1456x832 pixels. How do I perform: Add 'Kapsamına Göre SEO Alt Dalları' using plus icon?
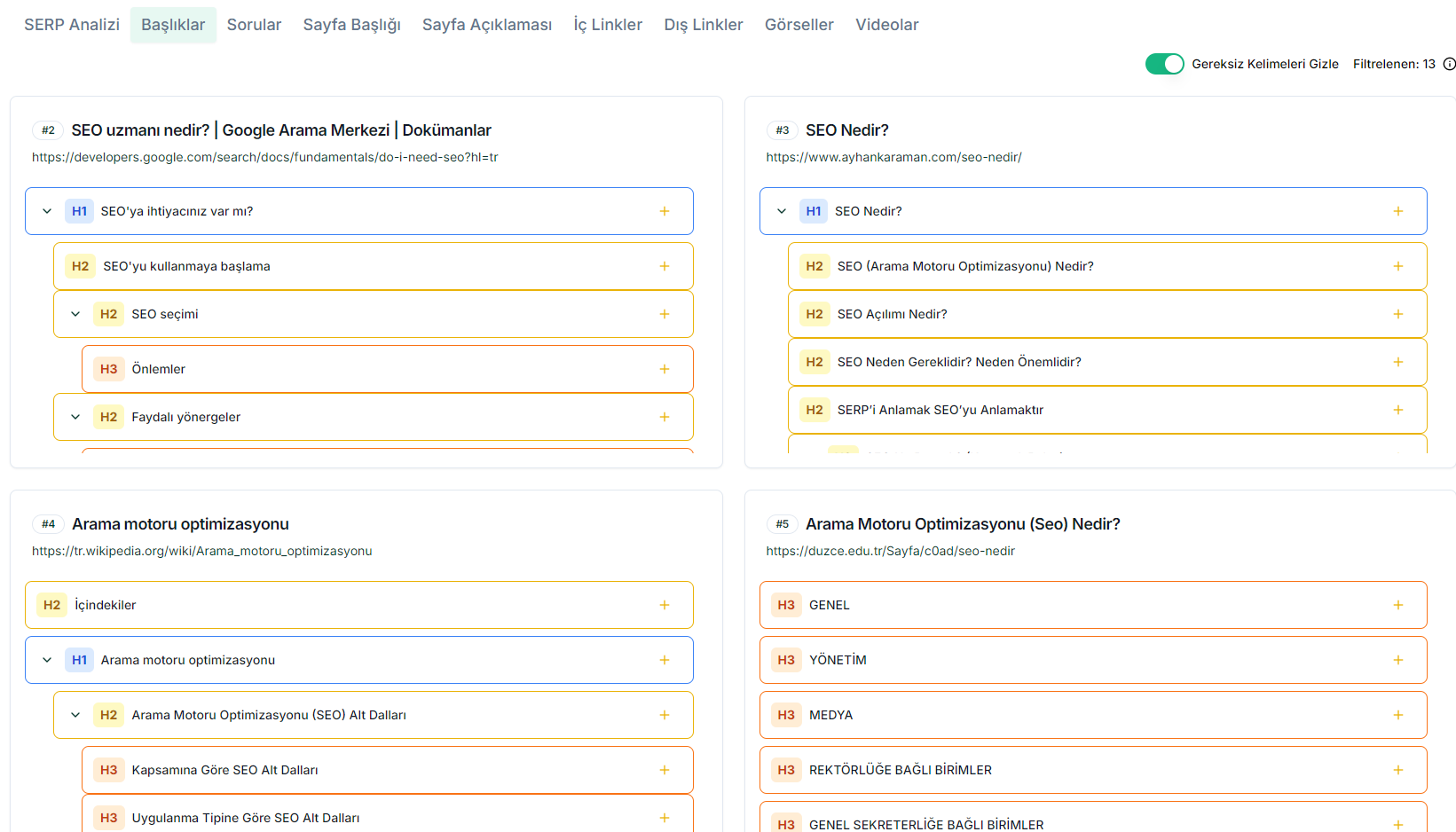point(664,770)
